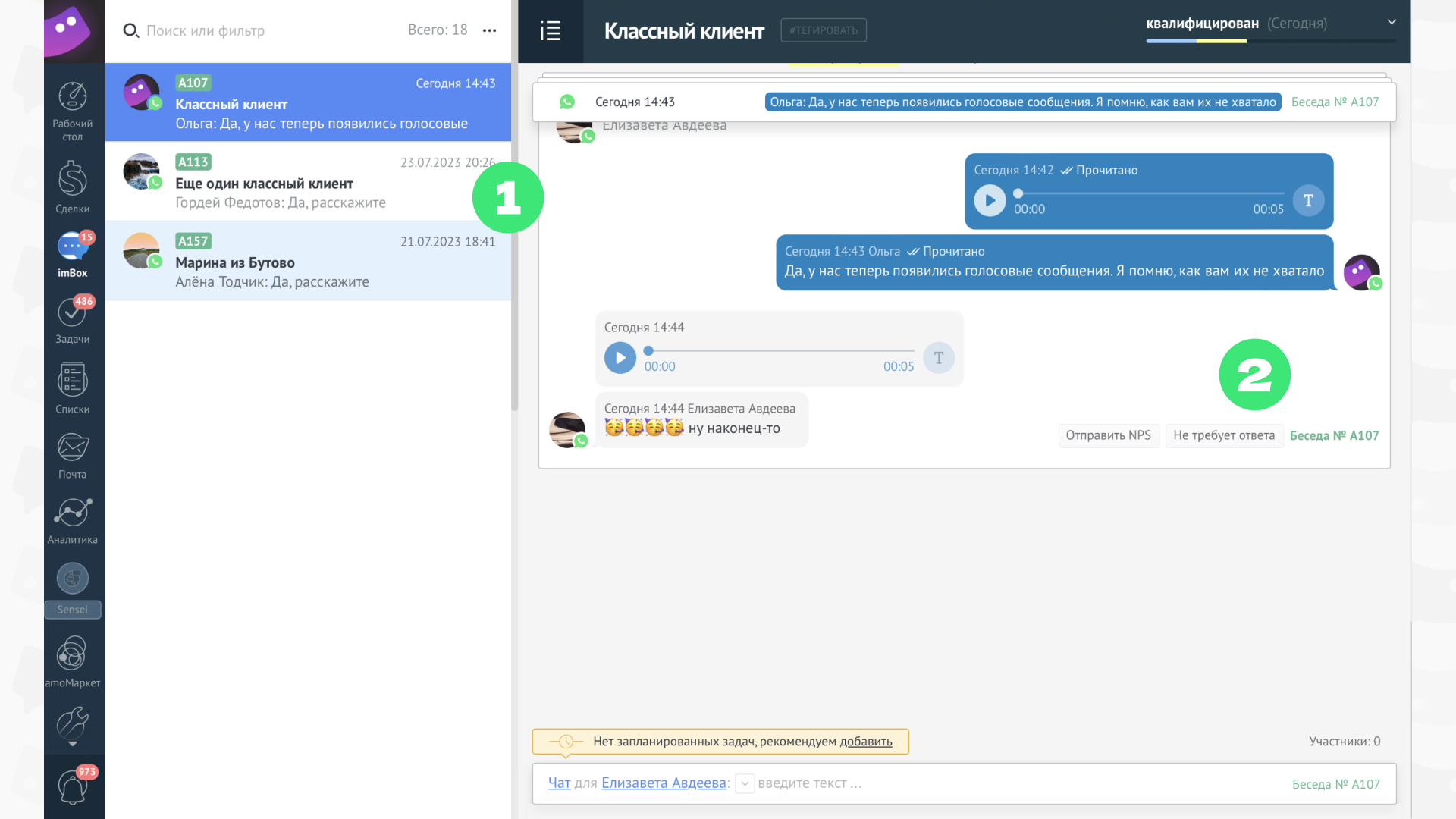1456x819 pixels.
Task: Expand the квалифицирован status dropdown
Action: (x=1392, y=22)
